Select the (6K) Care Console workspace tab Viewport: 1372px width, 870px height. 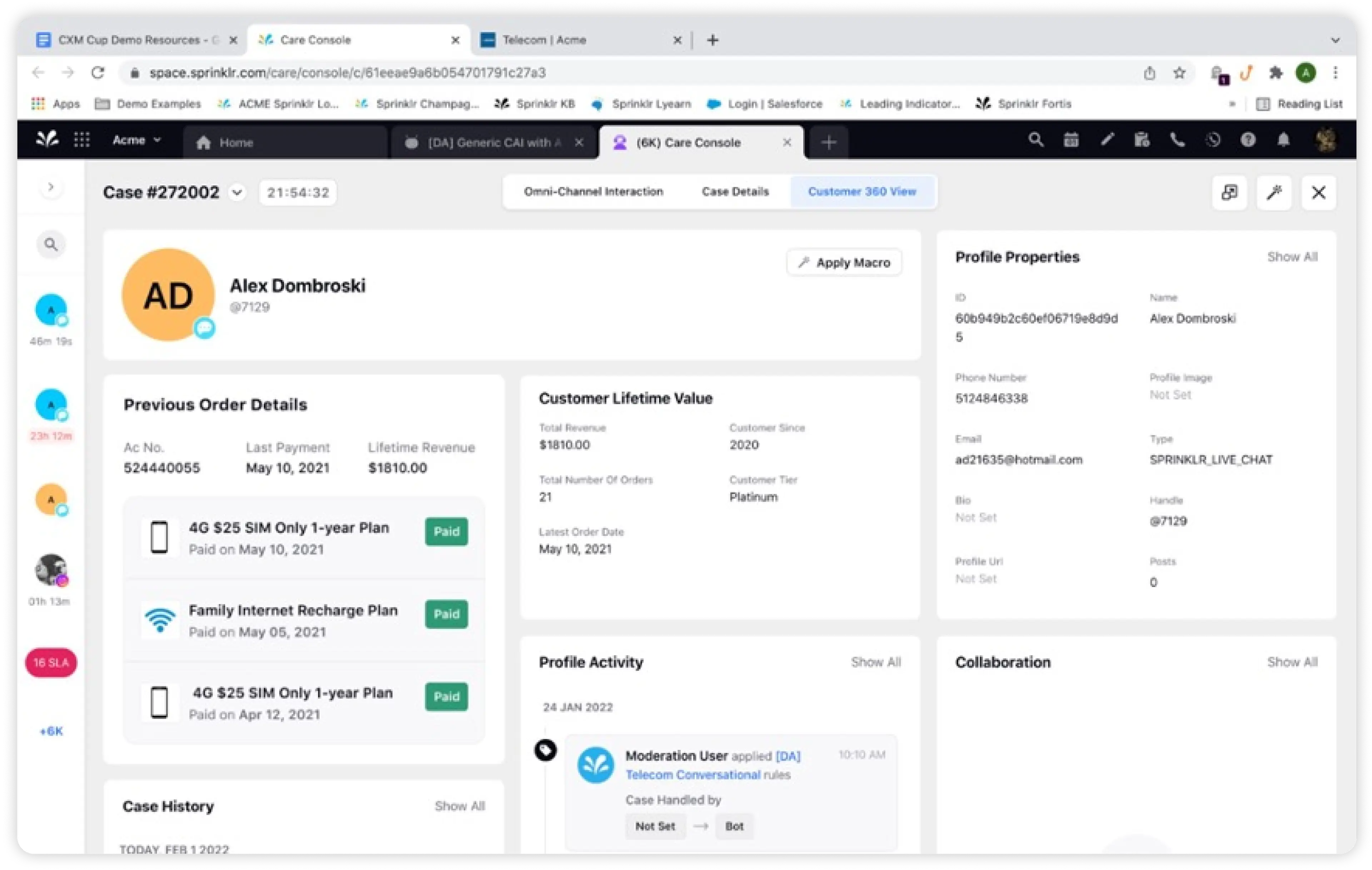(702, 143)
